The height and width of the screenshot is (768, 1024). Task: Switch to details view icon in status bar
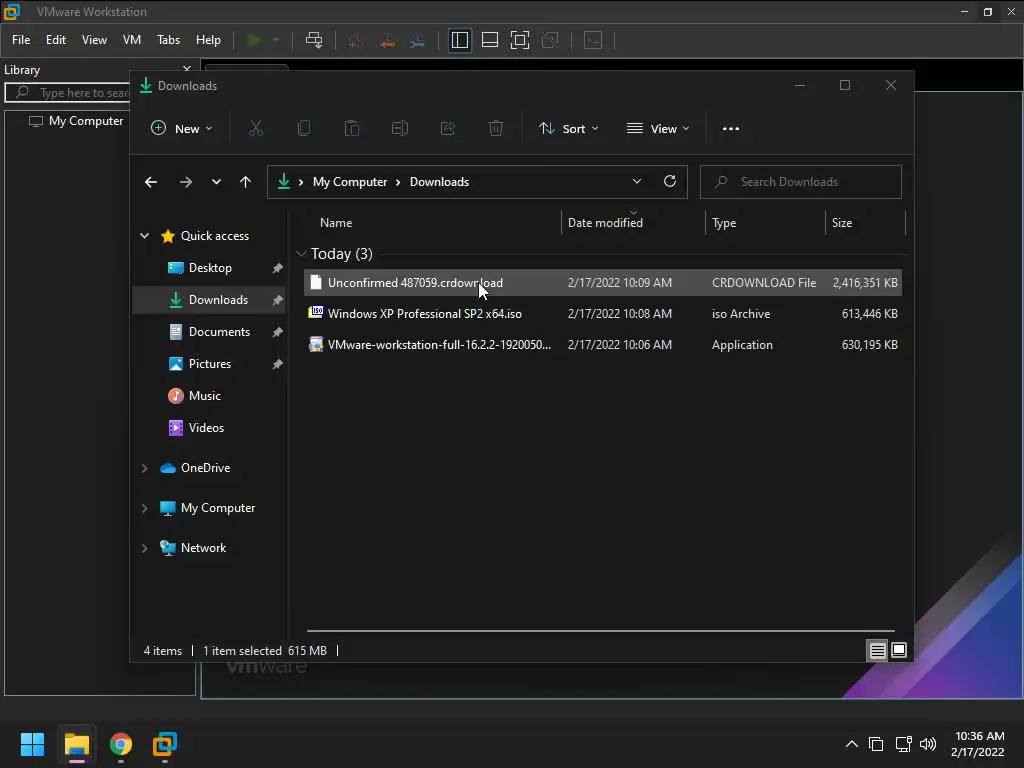click(x=877, y=650)
